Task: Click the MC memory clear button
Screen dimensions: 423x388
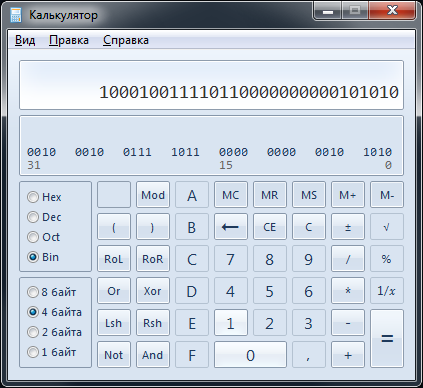Action: coord(231,195)
